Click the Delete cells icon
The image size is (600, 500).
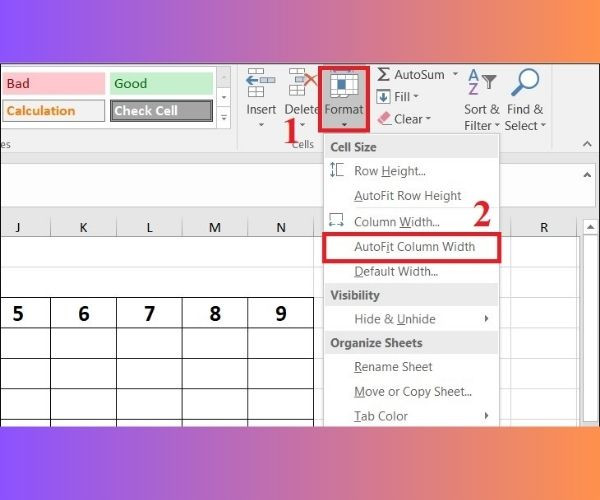pyautogui.click(x=303, y=82)
